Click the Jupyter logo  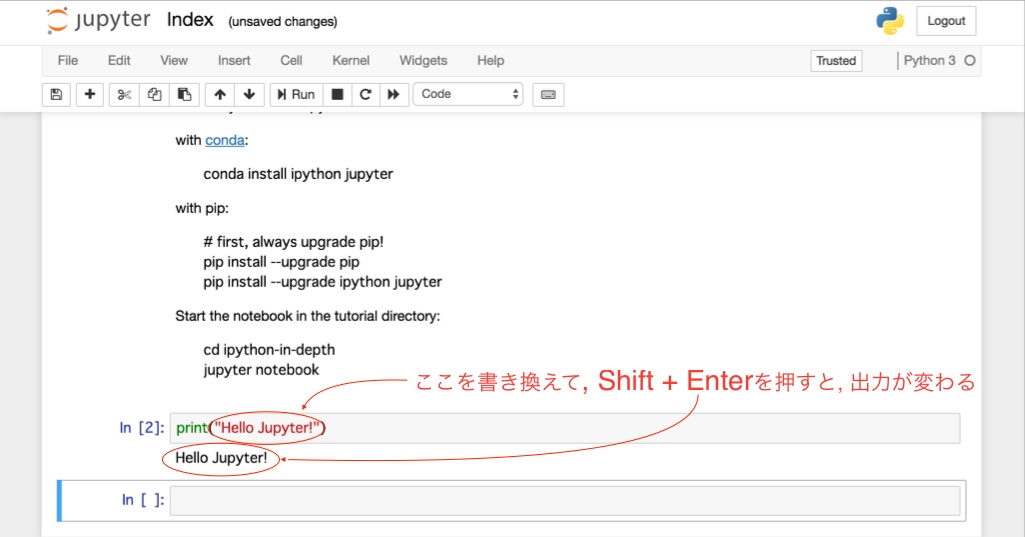[x=99, y=20]
